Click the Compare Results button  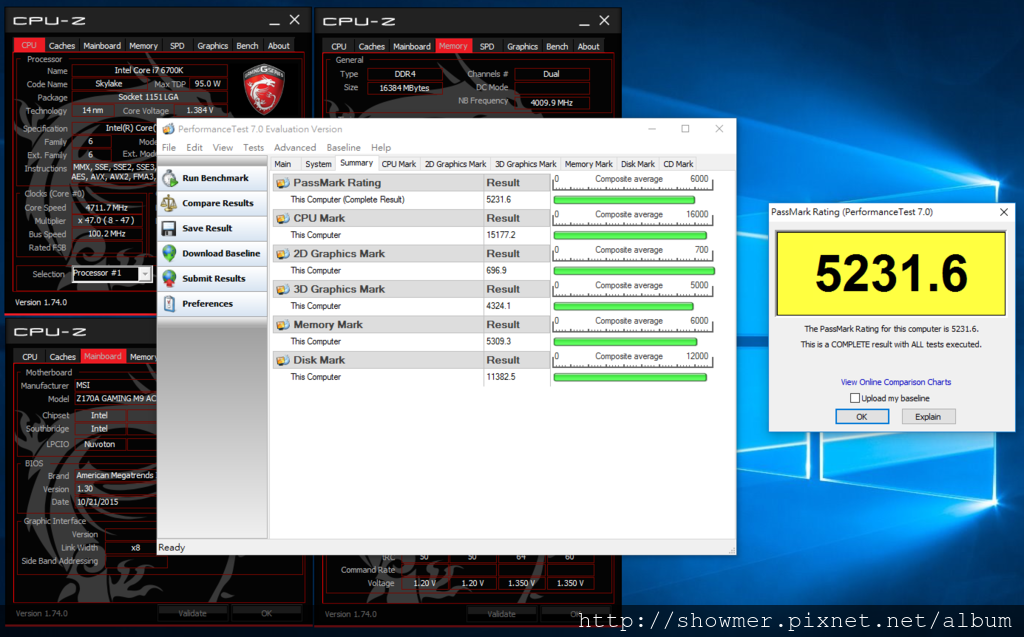click(212, 203)
